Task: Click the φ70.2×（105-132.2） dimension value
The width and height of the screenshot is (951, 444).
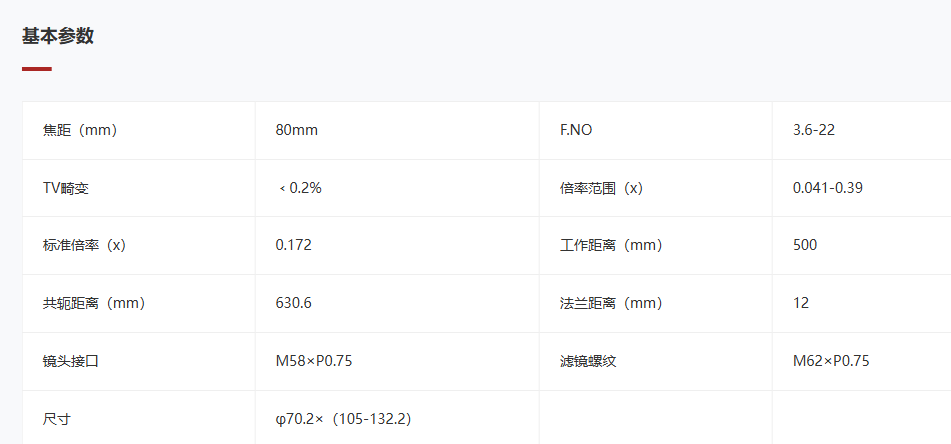Action: 343,419
